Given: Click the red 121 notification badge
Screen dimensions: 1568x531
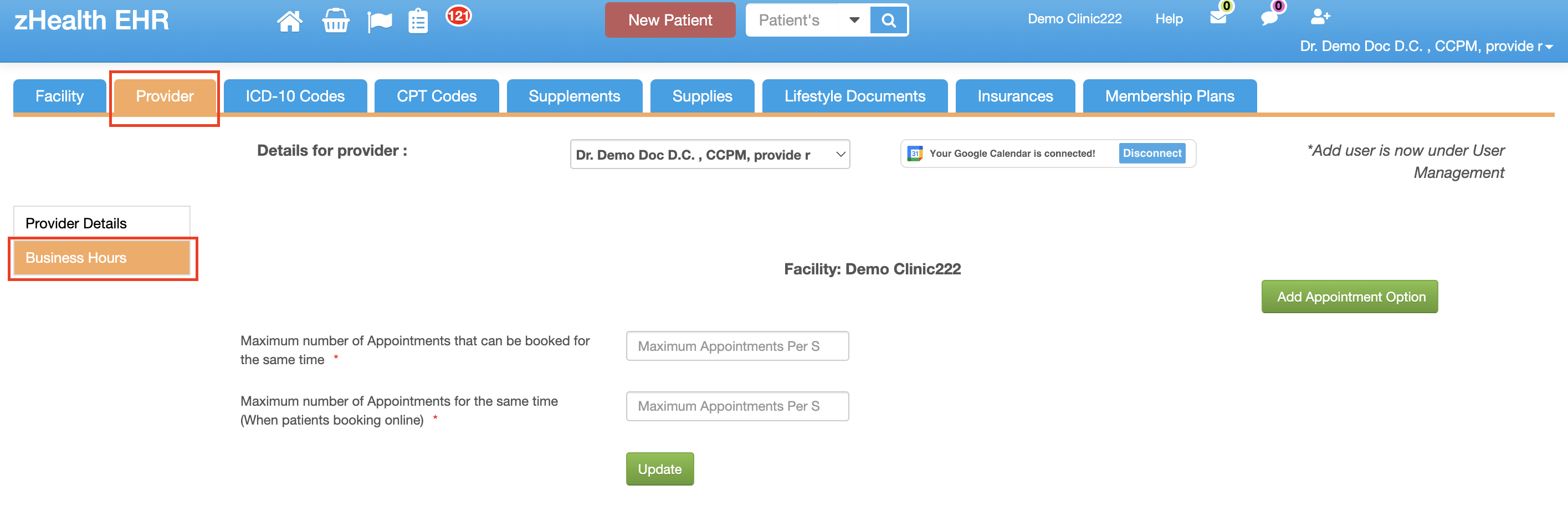Looking at the screenshot, I should [458, 15].
